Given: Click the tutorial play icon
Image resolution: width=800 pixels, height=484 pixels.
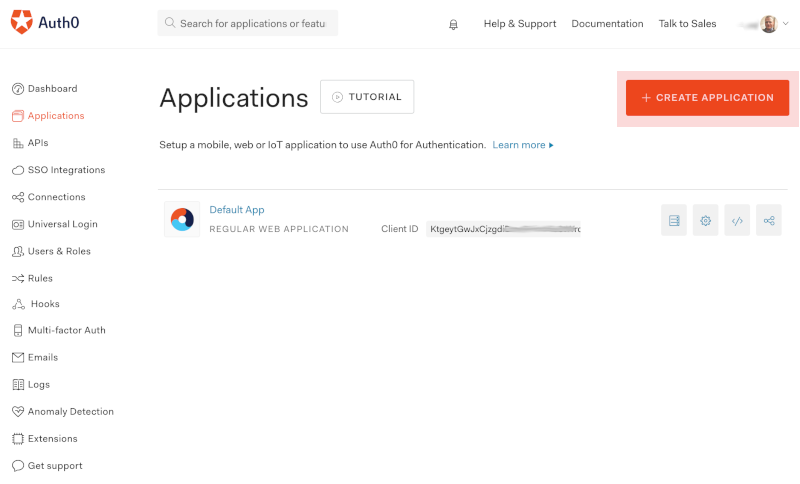Looking at the screenshot, I should pyautogui.click(x=337, y=97).
